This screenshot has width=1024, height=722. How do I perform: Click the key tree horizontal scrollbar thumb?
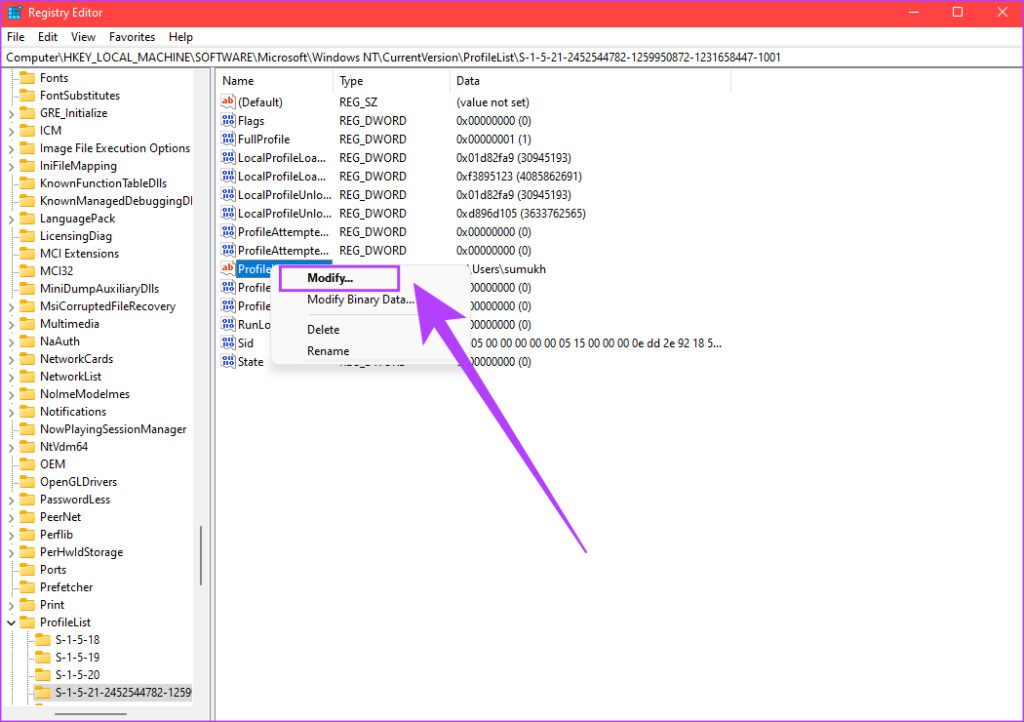click(90, 714)
